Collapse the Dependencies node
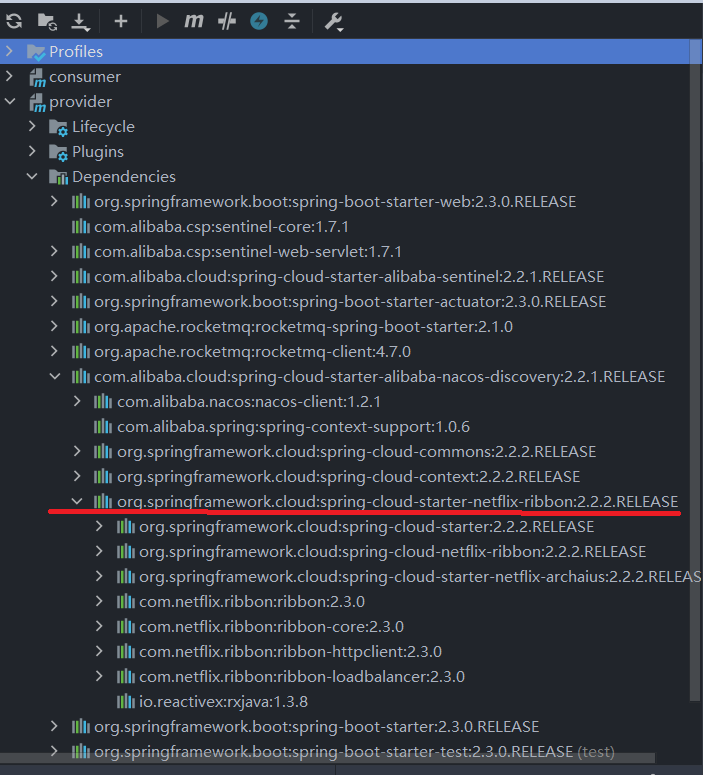The width and height of the screenshot is (703, 775). 32,176
